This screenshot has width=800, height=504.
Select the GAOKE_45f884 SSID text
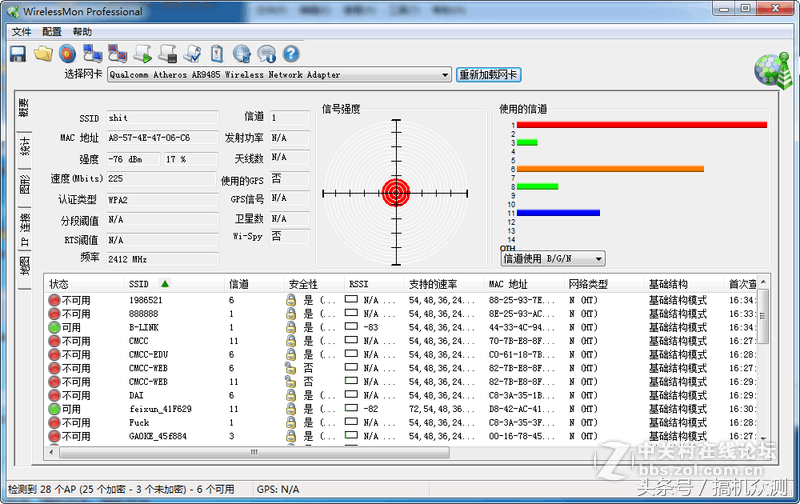[x=158, y=436]
